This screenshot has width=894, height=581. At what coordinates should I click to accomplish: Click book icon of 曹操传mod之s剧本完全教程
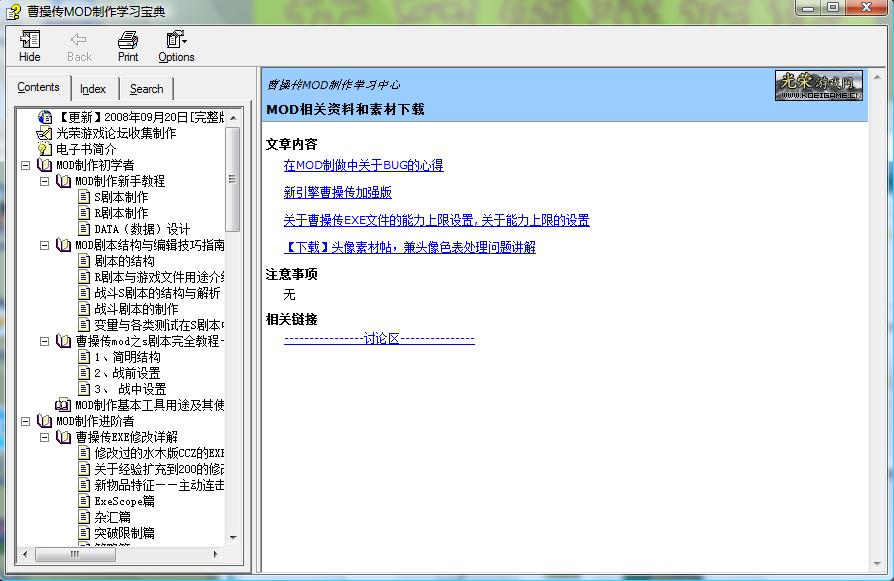click(x=63, y=342)
